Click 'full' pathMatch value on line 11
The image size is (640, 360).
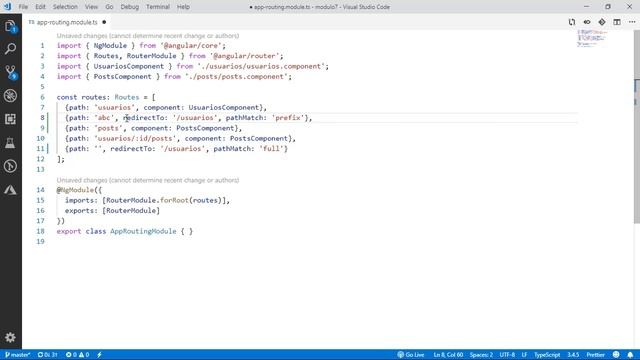coord(271,149)
